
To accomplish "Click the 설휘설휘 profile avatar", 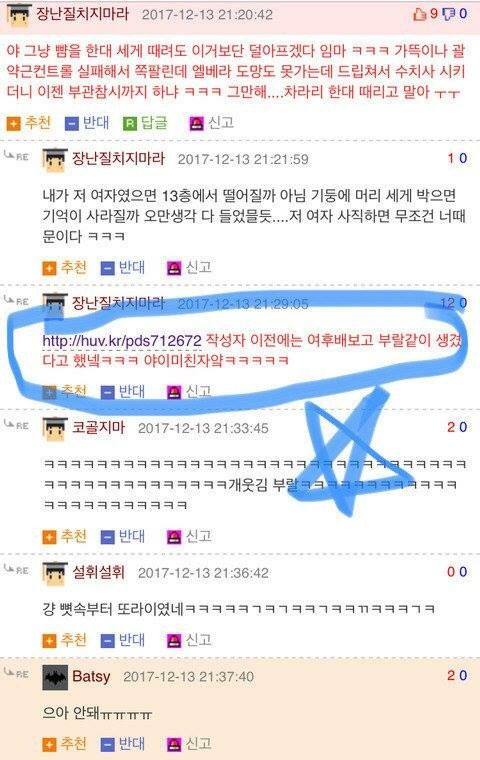I will tap(54, 574).
